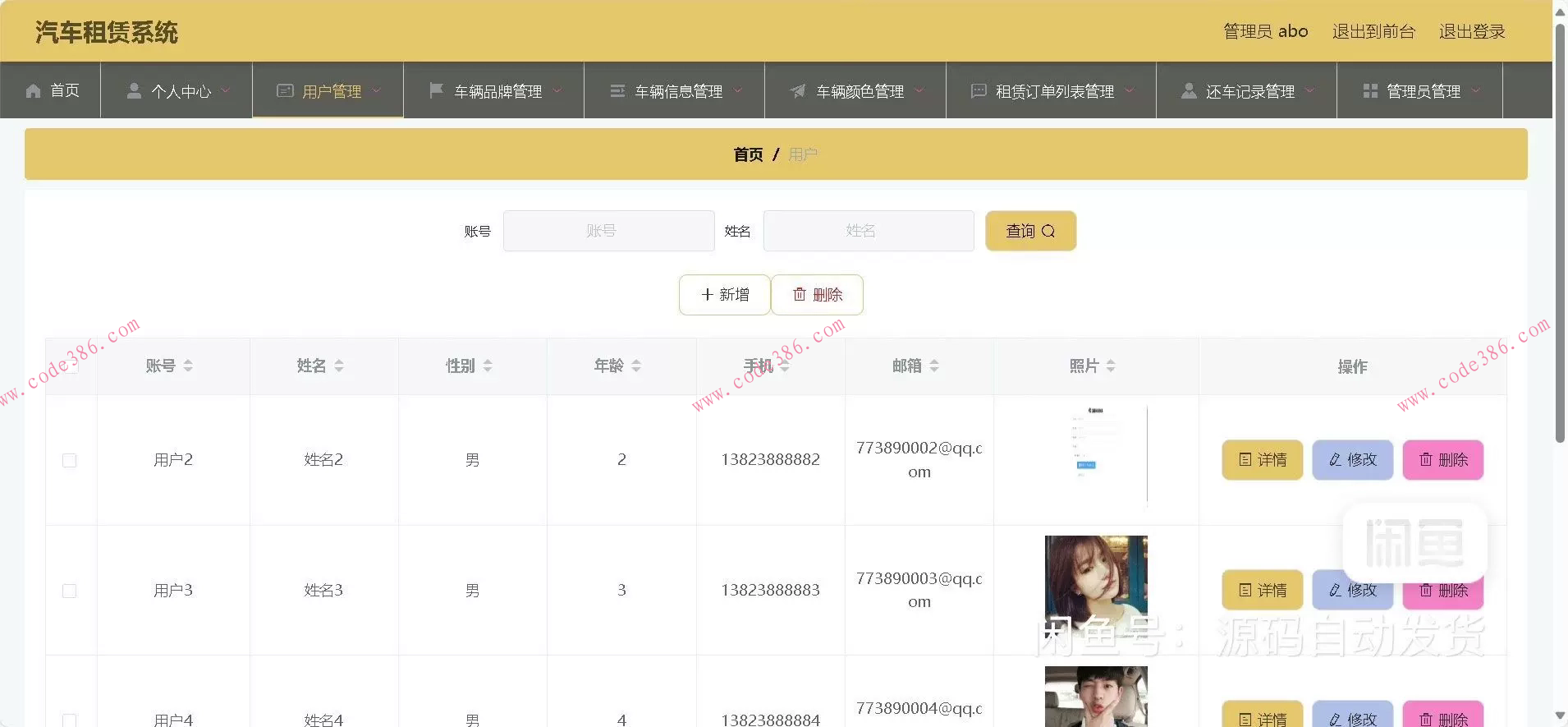Sort the 邮箱 column using its arrows
The height and width of the screenshot is (727, 1568).
point(934,366)
